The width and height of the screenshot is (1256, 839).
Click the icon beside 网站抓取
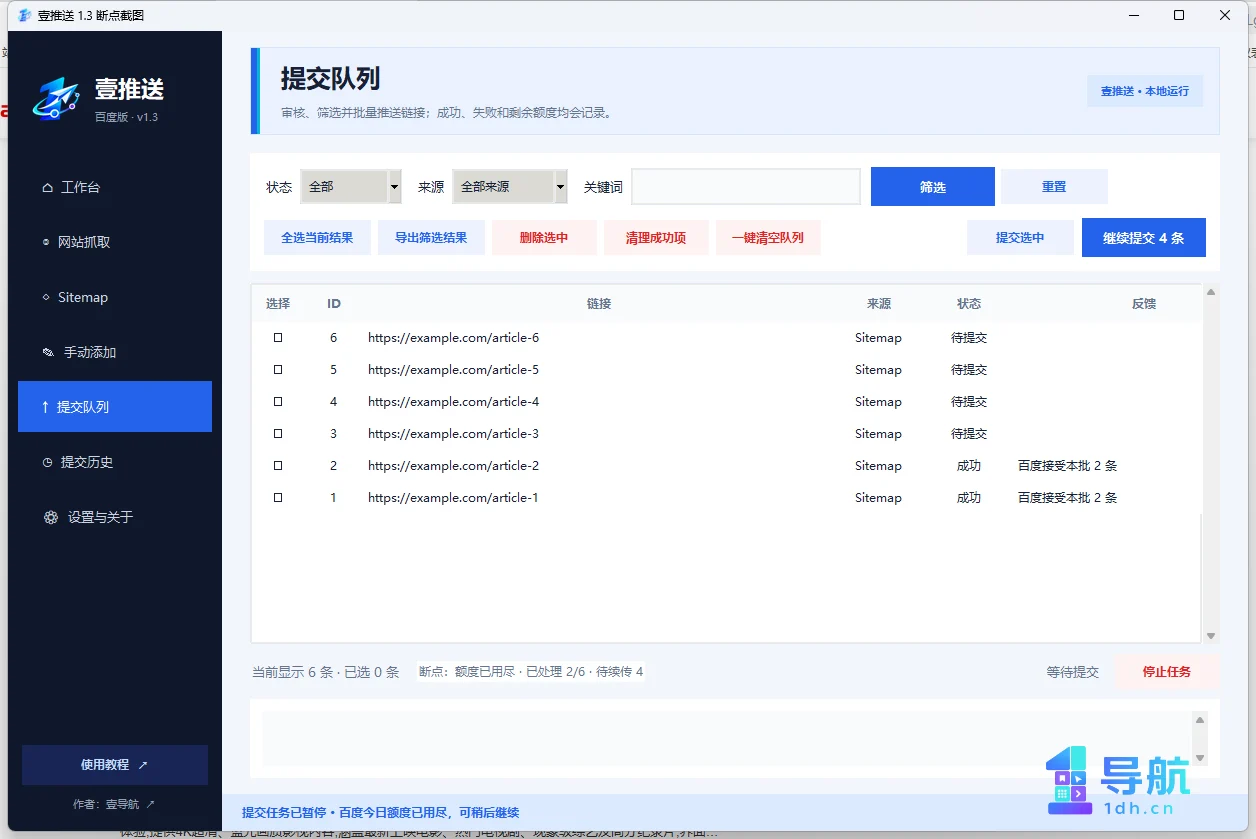pyautogui.click(x=46, y=242)
